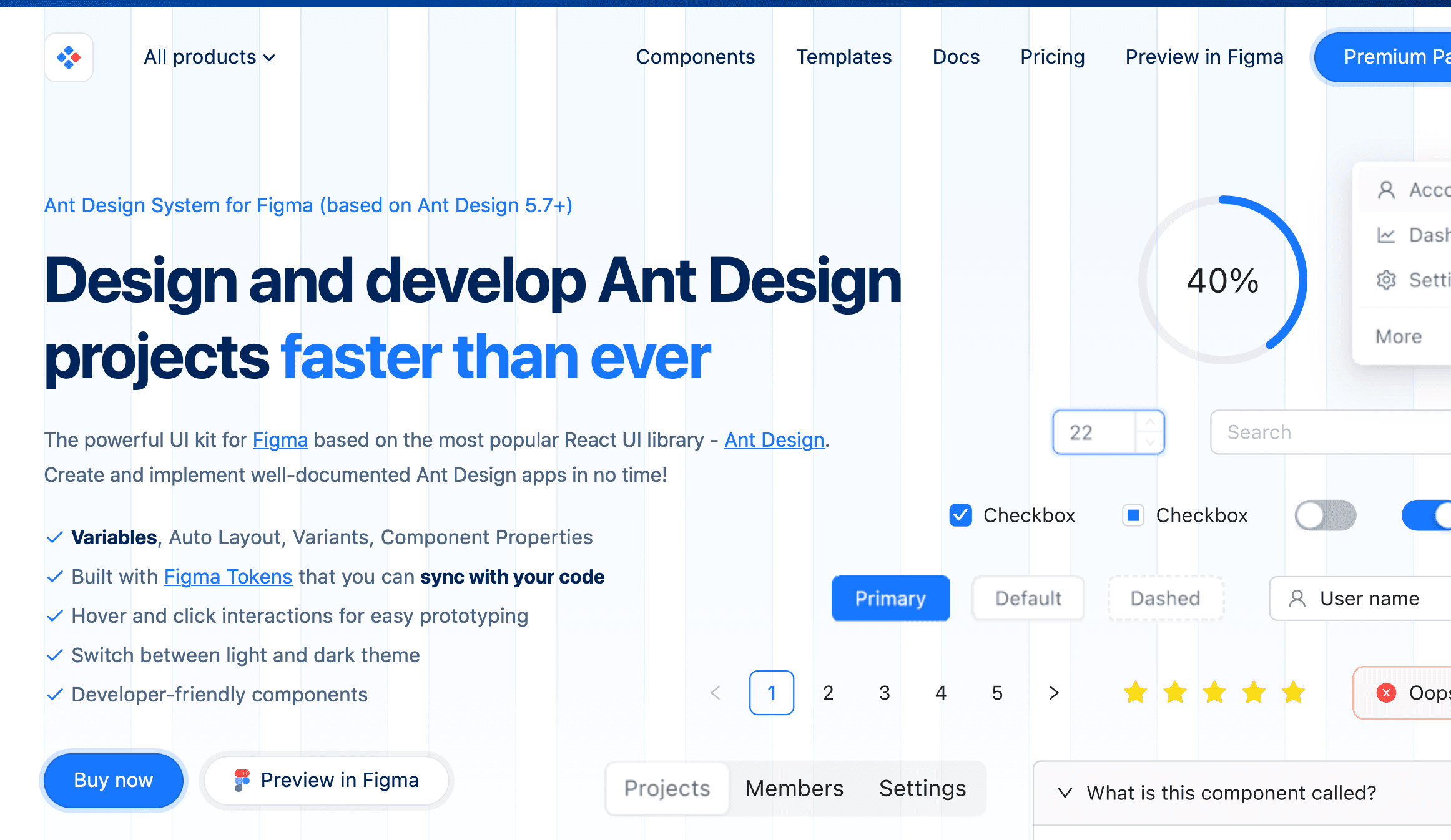Select pagination page 2
The height and width of the screenshot is (840, 1451).
point(828,693)
